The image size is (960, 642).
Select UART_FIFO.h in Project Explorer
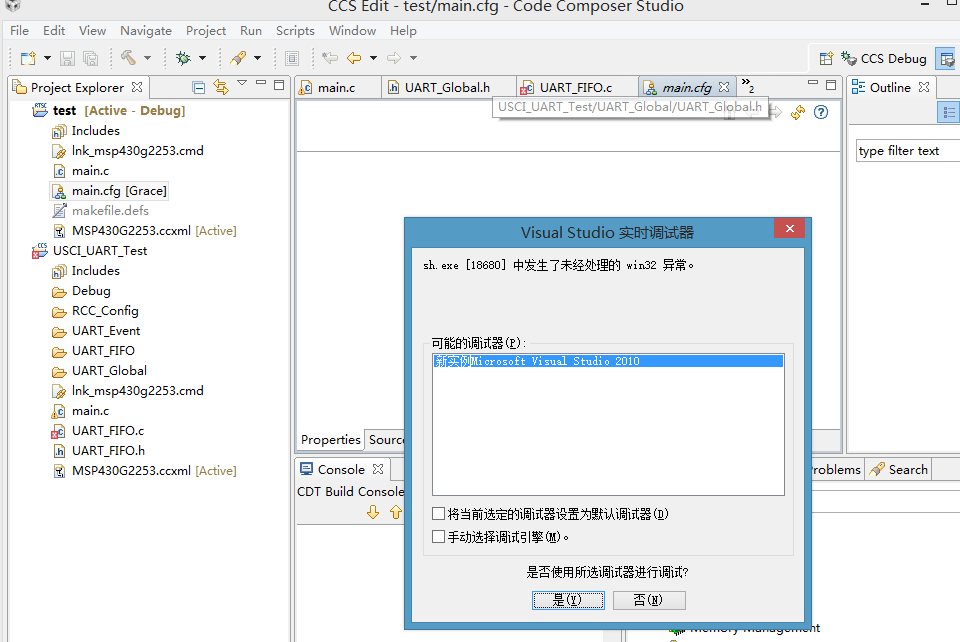click(x=99, y=451)
